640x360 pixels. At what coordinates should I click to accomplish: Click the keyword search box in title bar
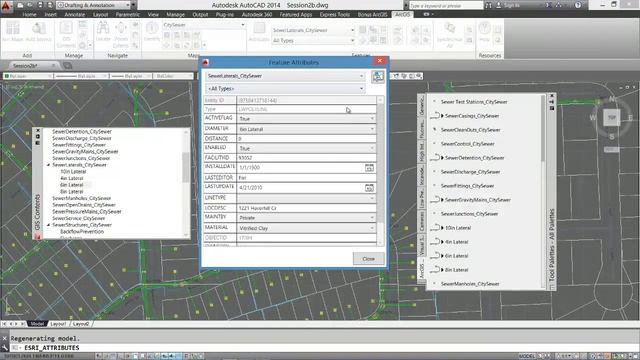446,6
